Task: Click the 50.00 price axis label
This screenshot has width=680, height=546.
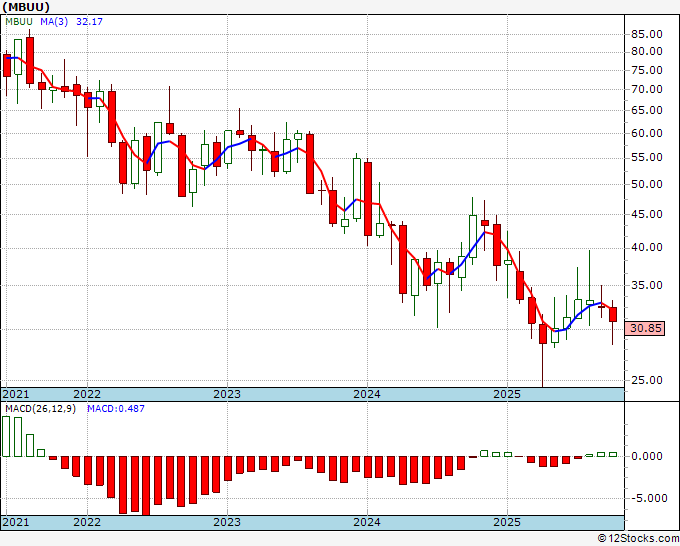Action: pos(647,184)
